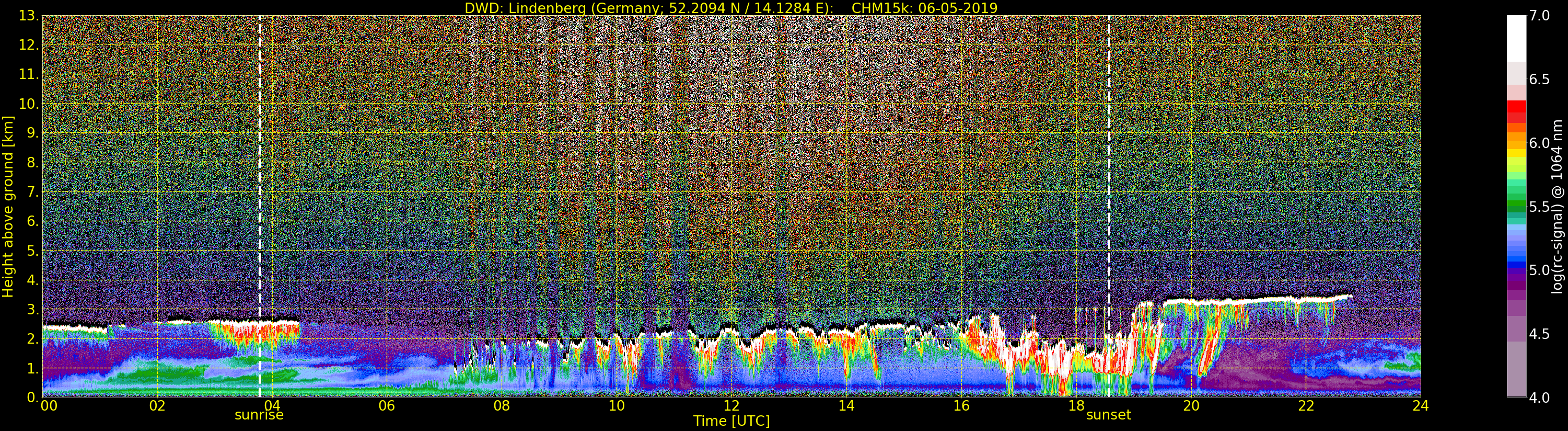Screen dimensions: 1568x431
Task: Select the "4." height axis tick label
Action: point(32,280)
